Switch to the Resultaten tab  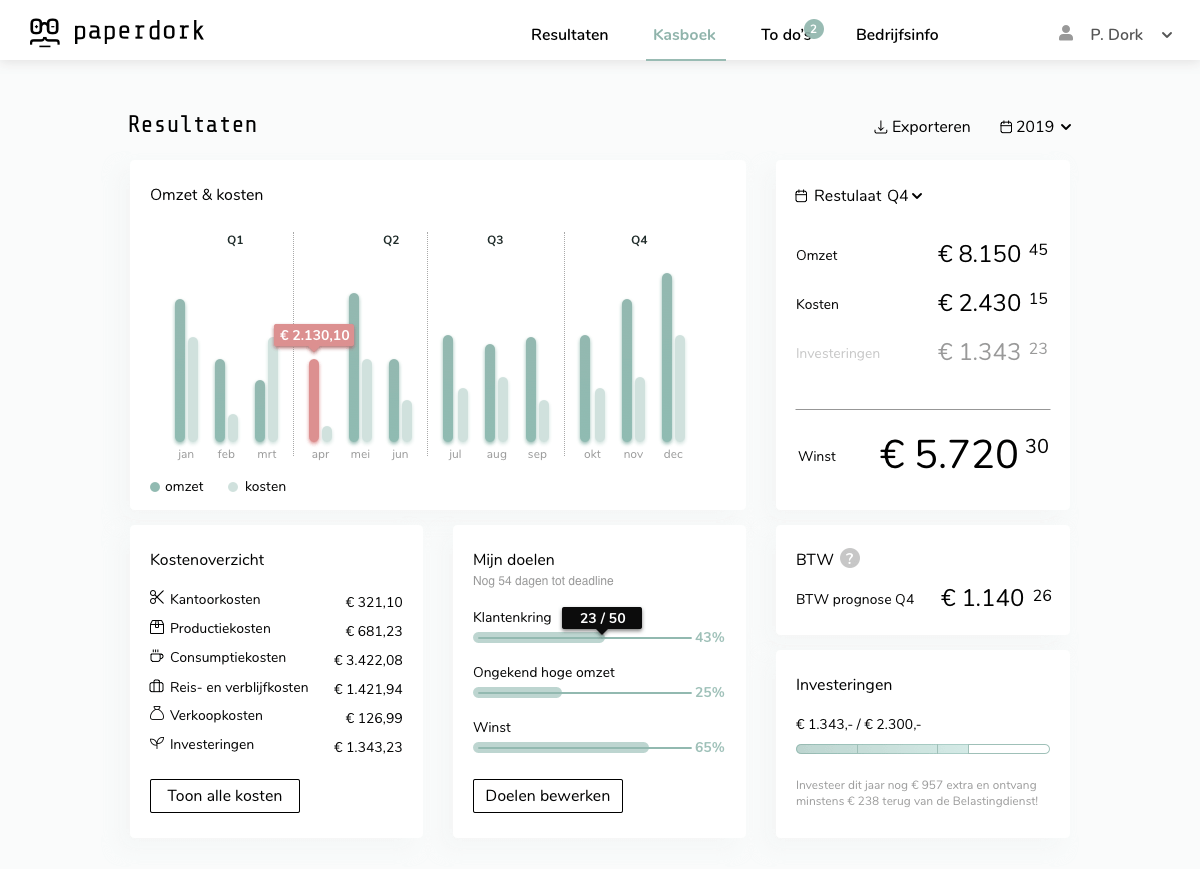coord(569,35)
